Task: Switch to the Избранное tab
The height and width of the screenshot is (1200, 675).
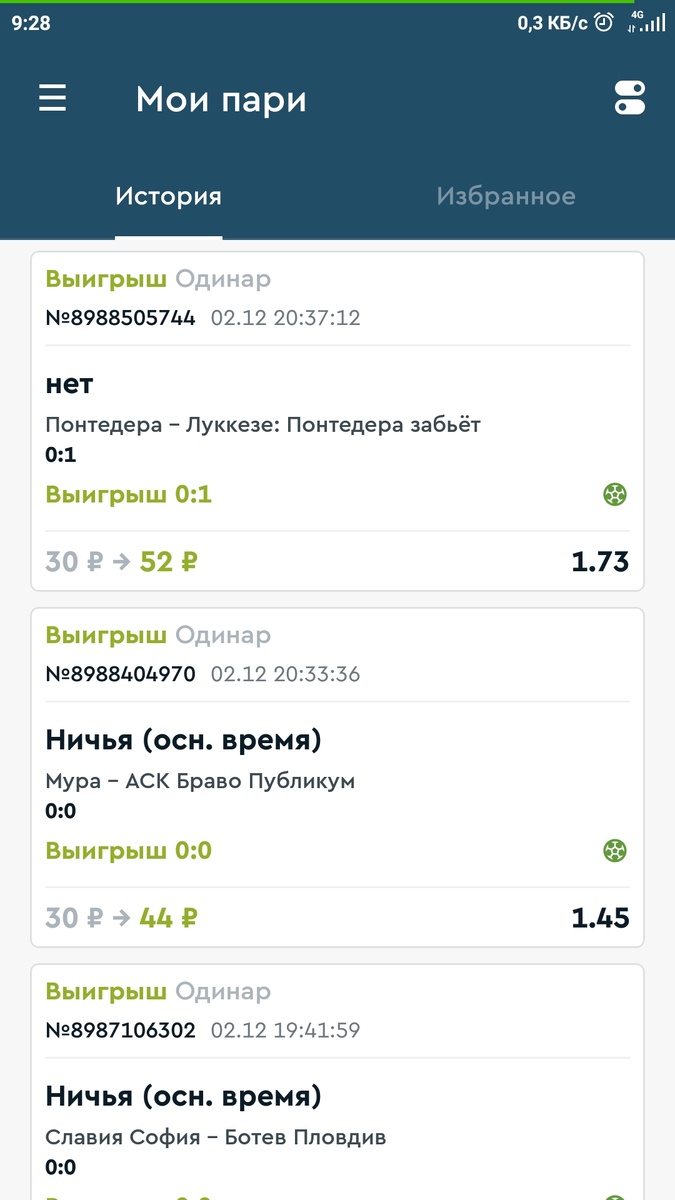Action: pyautogui.click(x=505, y=196)
